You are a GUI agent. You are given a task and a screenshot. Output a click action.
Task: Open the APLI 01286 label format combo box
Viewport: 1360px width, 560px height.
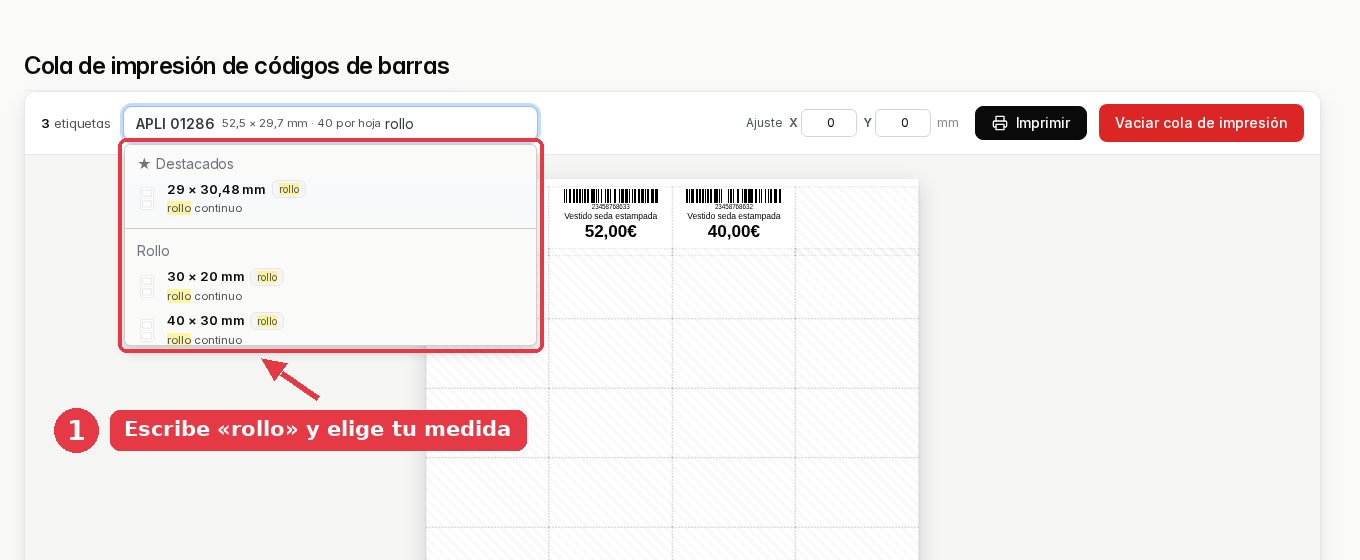point(330,123)
